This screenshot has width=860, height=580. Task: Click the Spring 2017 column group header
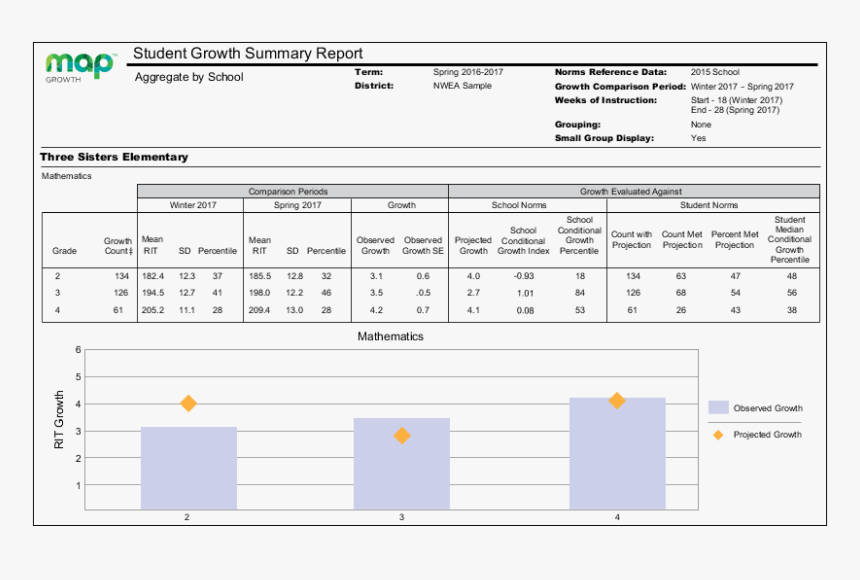[x=297, y=205]
